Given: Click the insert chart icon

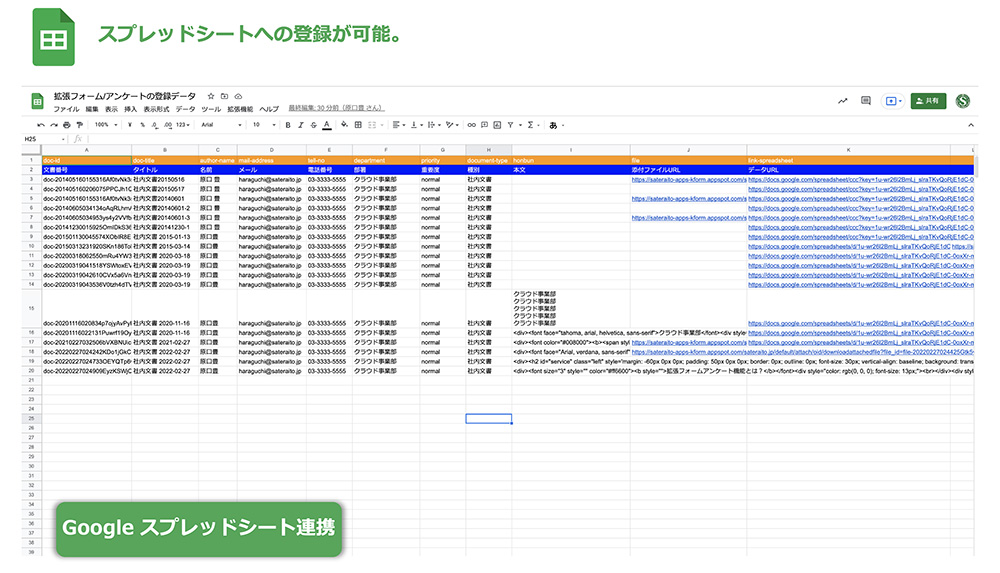Looking at the screenshot, I should (x=497, y=125).
